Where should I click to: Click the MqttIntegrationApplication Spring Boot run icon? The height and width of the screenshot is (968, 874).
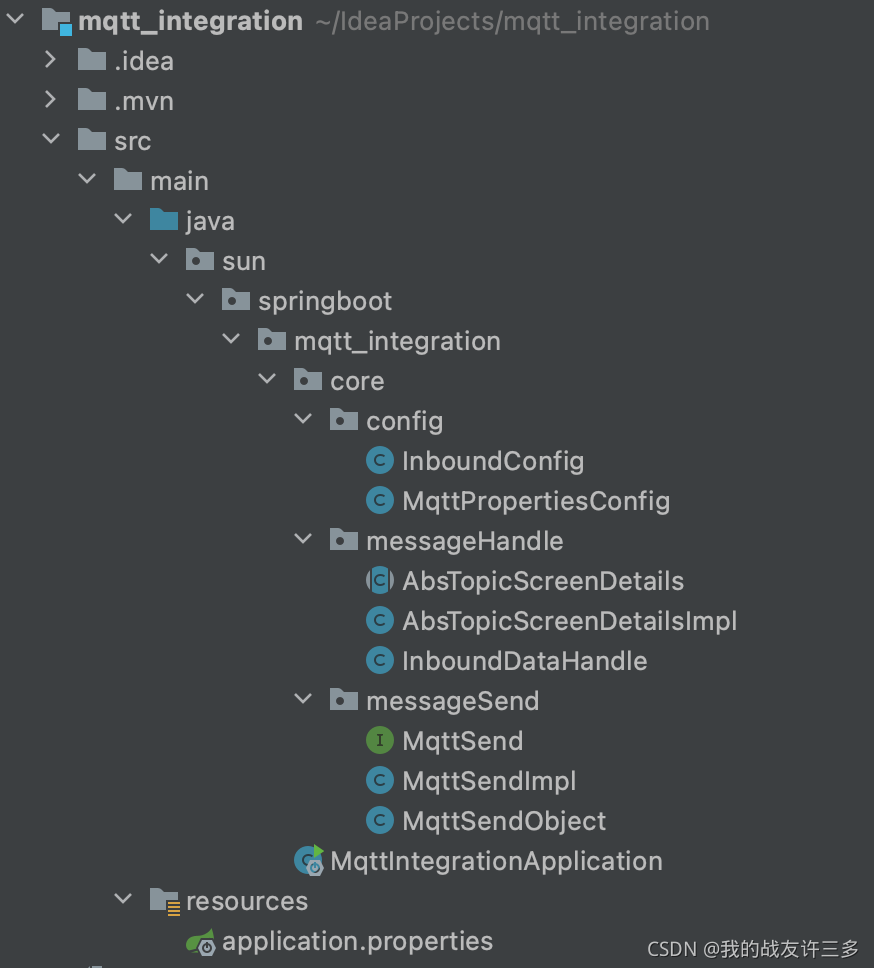(x=308, y=860)
